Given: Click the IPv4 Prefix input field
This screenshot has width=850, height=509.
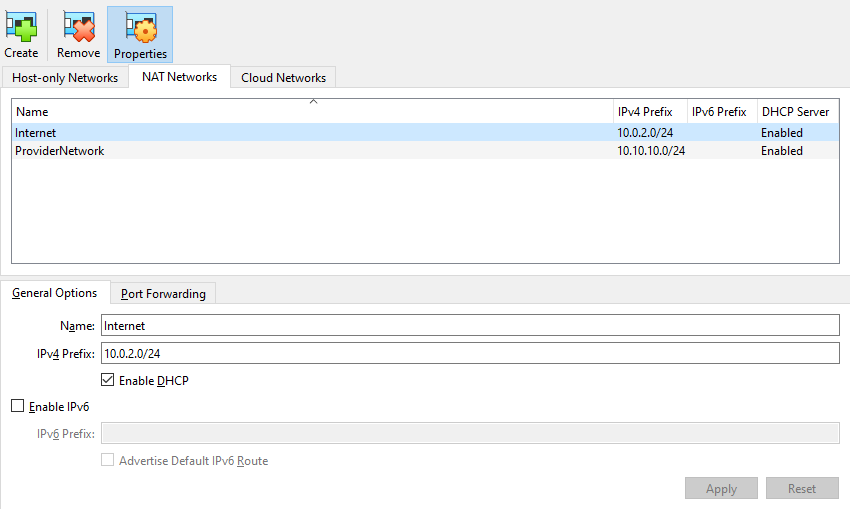Looking at the screenshot, I should [470, 353].
